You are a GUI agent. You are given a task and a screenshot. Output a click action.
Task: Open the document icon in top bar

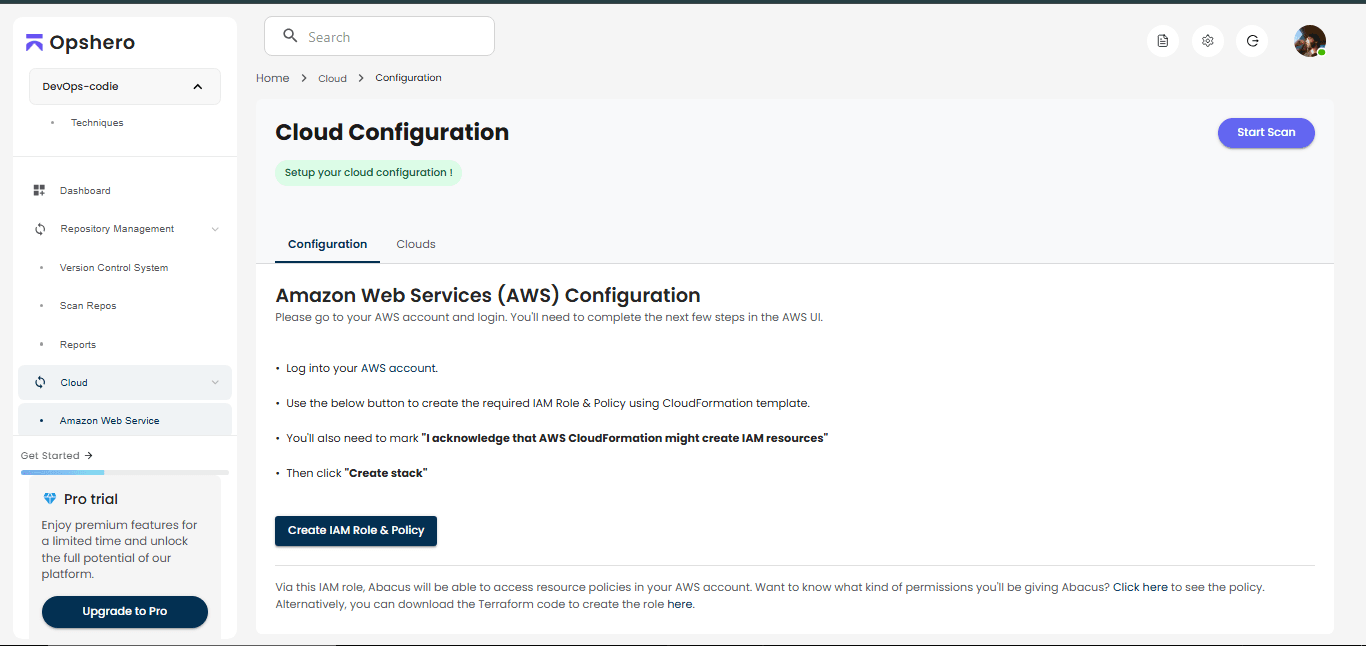1162,41
